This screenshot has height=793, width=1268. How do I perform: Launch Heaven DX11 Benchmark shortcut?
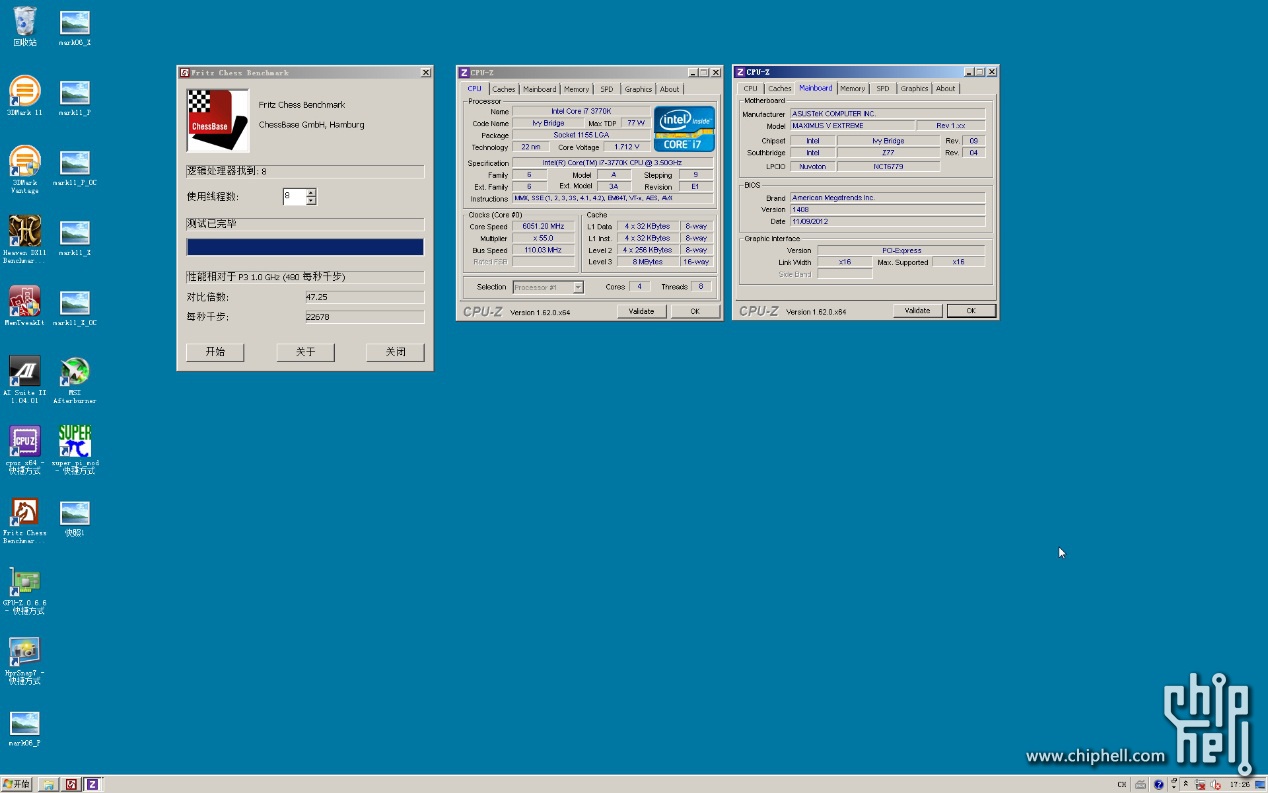point(25,239)
